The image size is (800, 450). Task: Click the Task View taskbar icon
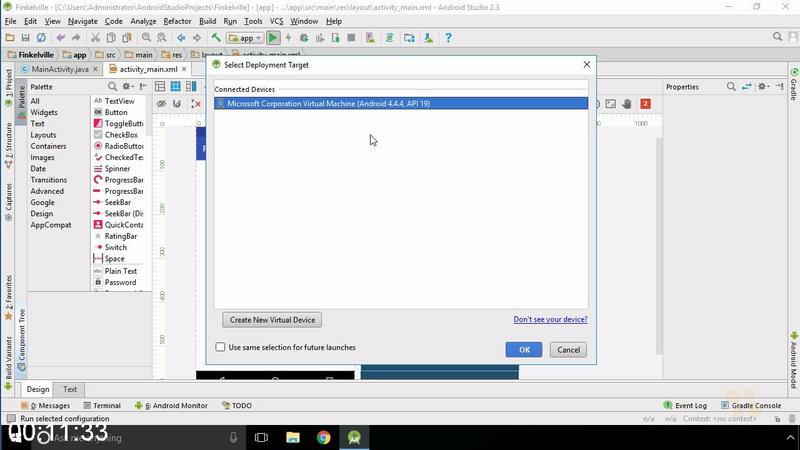point(261,437)
